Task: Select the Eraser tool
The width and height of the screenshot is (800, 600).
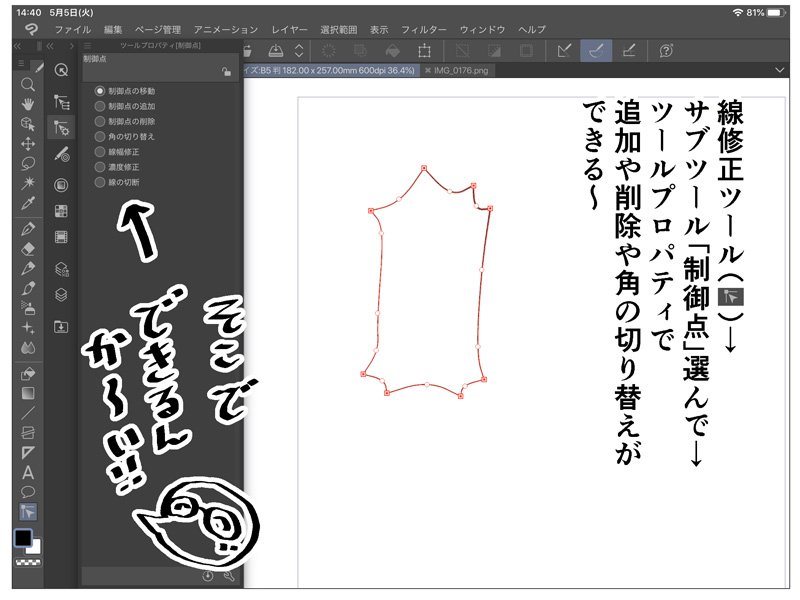Action: 28,248
